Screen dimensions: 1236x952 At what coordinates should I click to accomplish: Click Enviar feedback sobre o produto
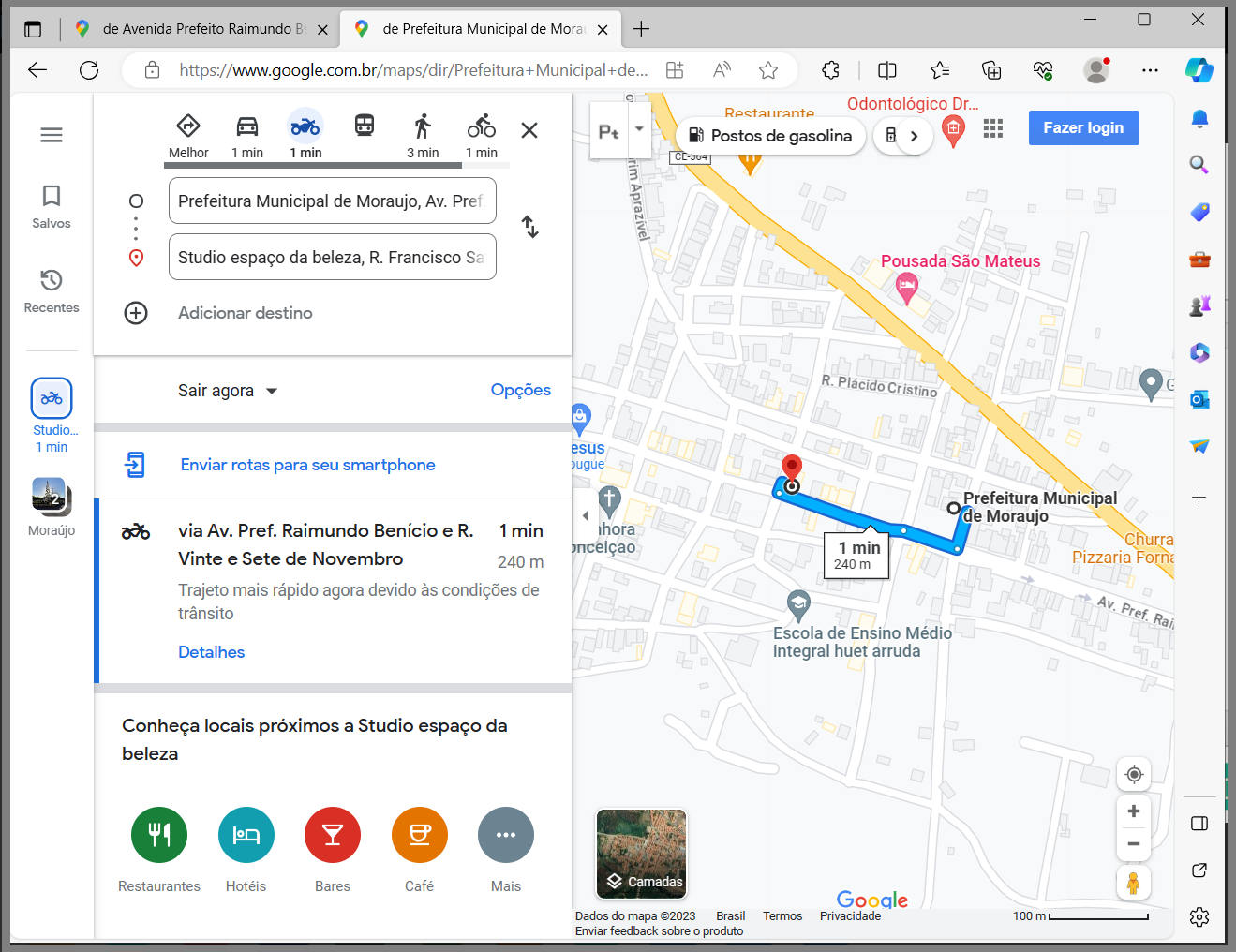(x=659, y=931)
